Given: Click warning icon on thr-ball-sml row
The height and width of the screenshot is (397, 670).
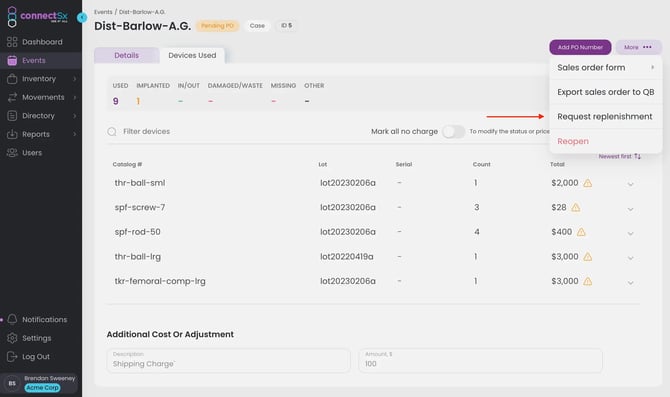Looking at the screenshot, I should pyautogui.click(x=588, y=183).
